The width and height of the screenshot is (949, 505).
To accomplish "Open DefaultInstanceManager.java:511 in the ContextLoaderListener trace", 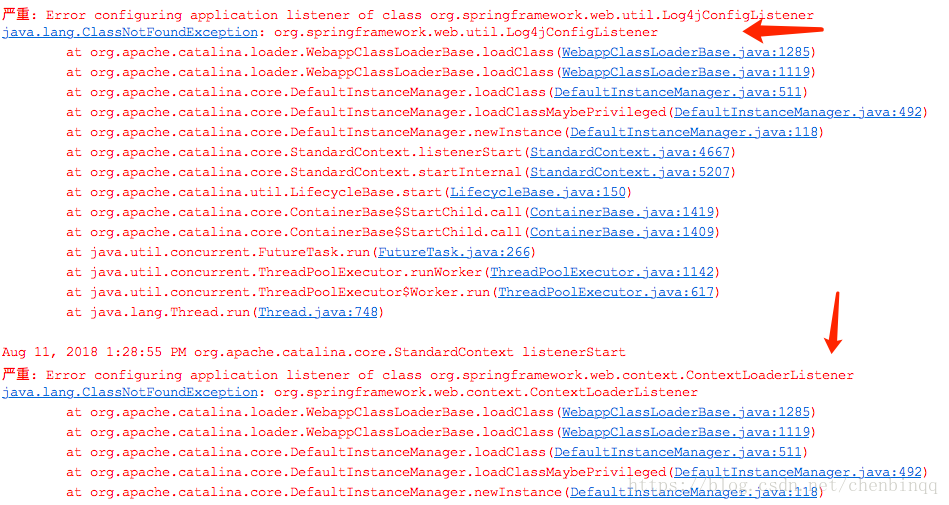I will point(678,452).
